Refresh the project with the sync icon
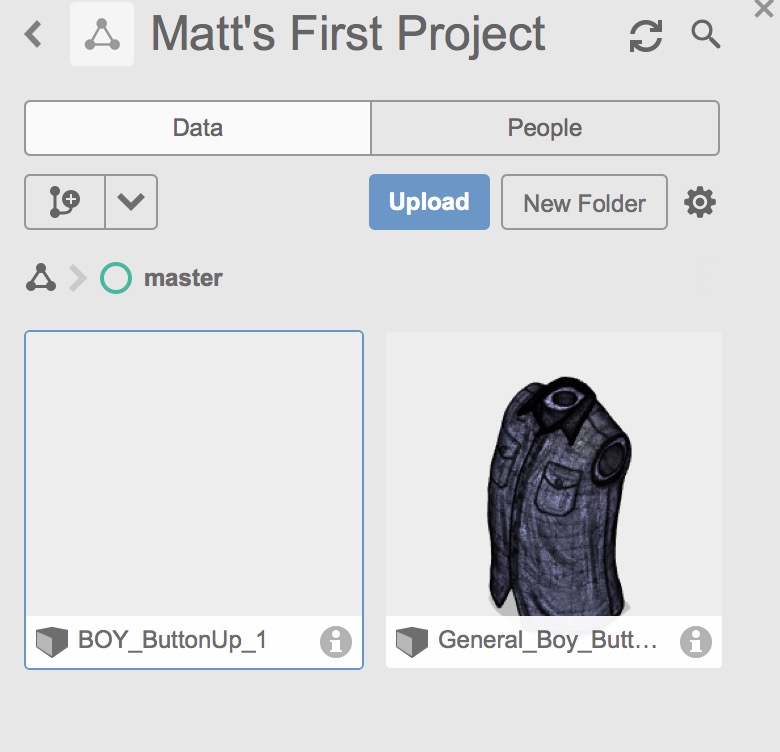 pyautogui.click(x=645, y=37)
